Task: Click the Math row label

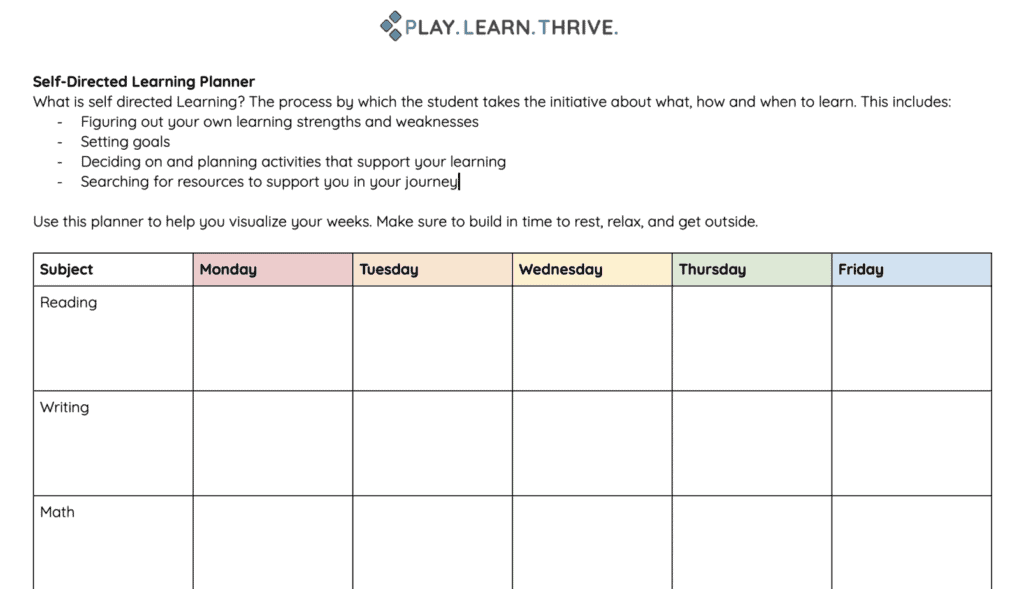Action: click(58, 513)
